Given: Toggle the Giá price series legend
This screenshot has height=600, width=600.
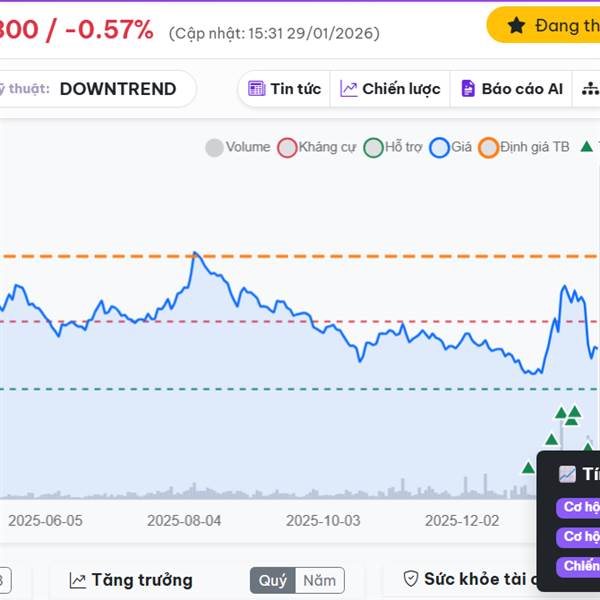Looking at the screenshot, I should 450,147.
